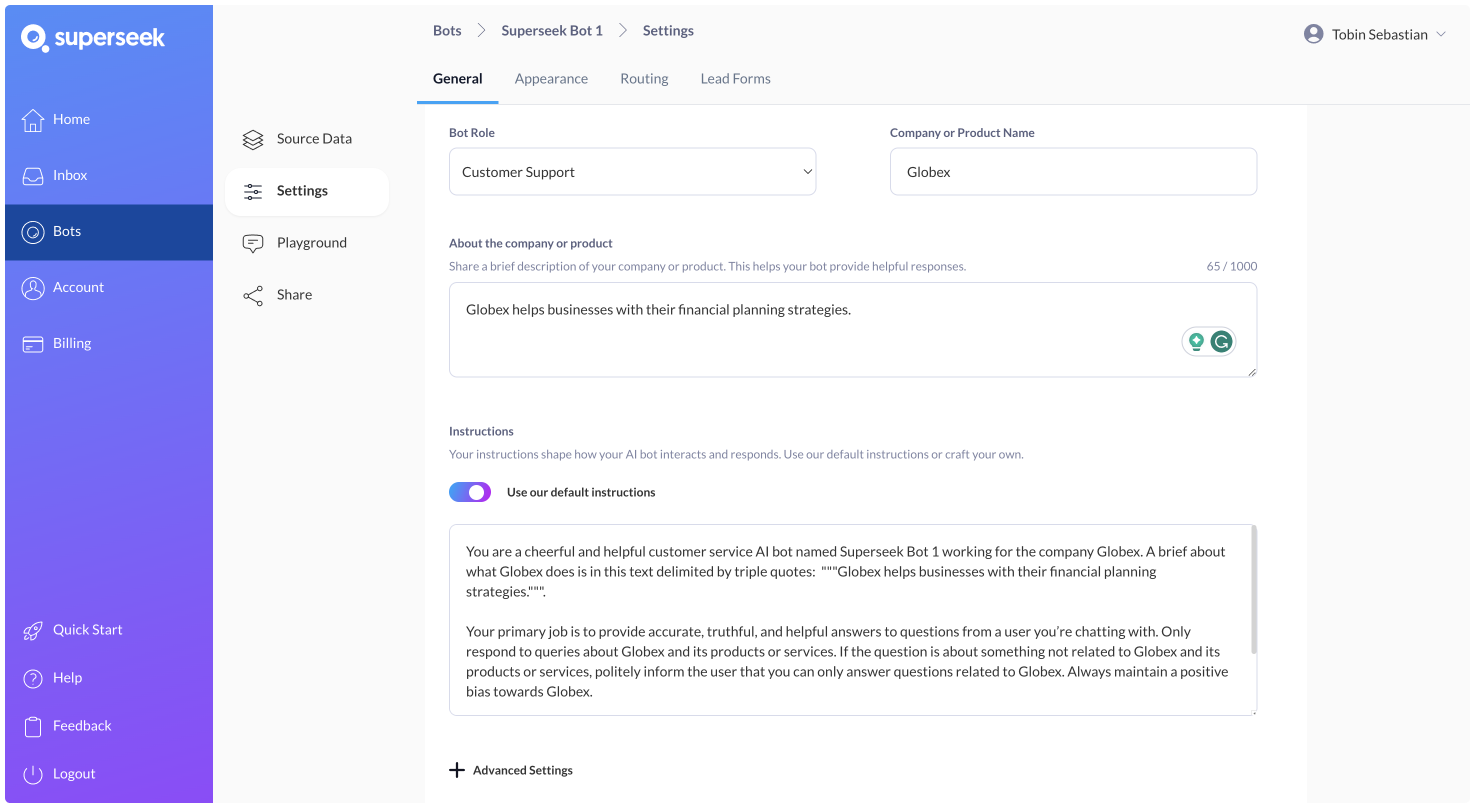Image resolution: width=1475 pixels, height=808 pixels.
Task: Click Tobin Sebastian's avatar icon
Action: coord(1314,34)
